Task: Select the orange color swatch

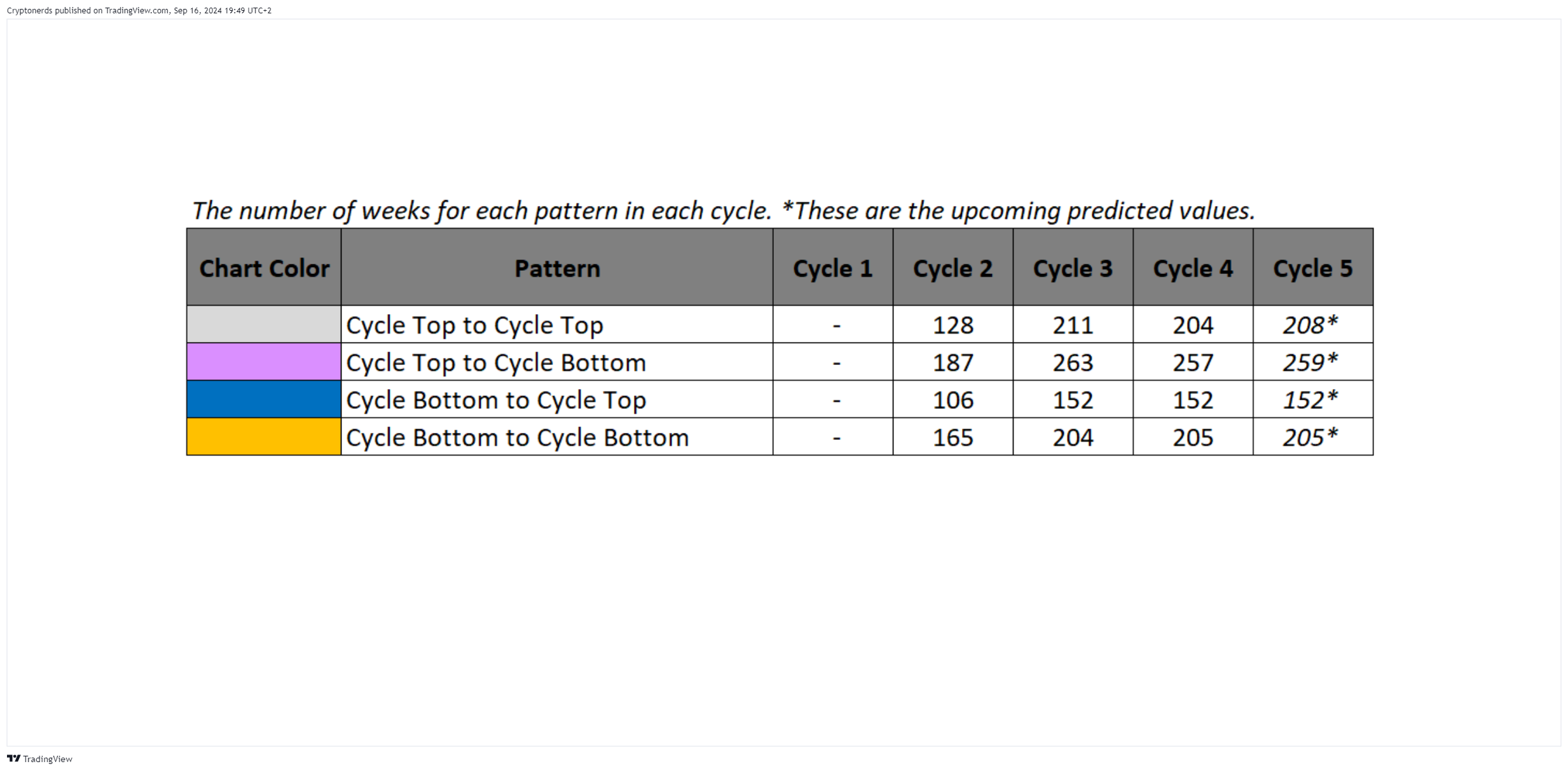Action: pyautogui.click(x=264, y=437)
